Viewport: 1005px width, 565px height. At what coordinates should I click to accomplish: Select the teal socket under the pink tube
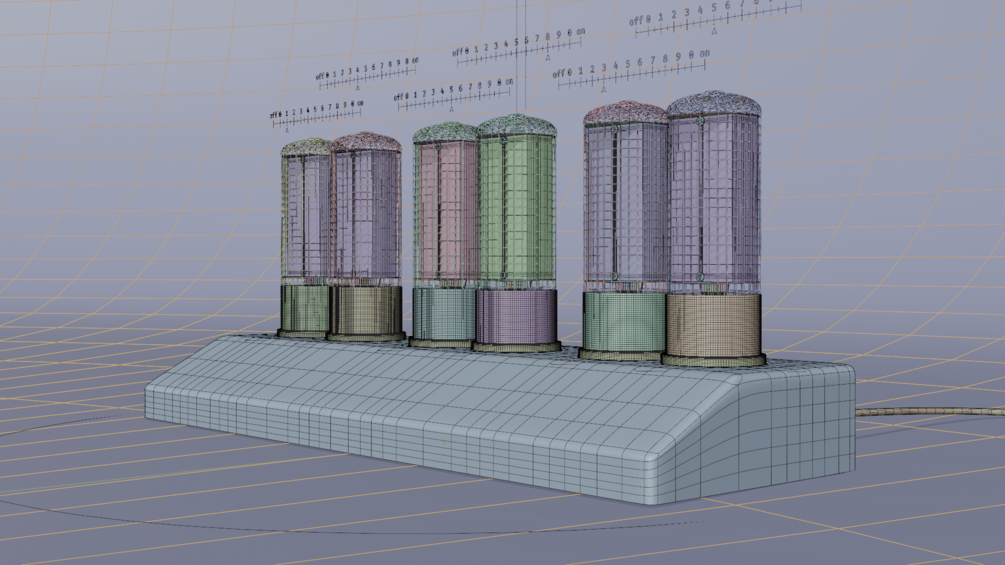[444, 313]
